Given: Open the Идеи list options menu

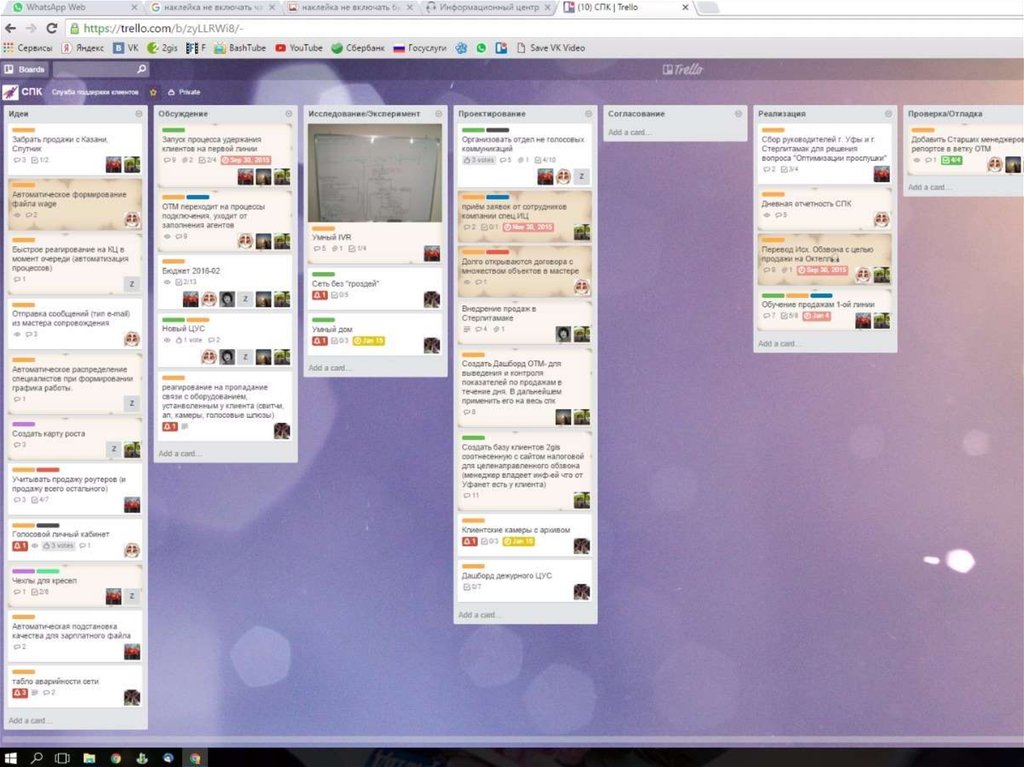Looking at the screenshot, I should point(139,114).
